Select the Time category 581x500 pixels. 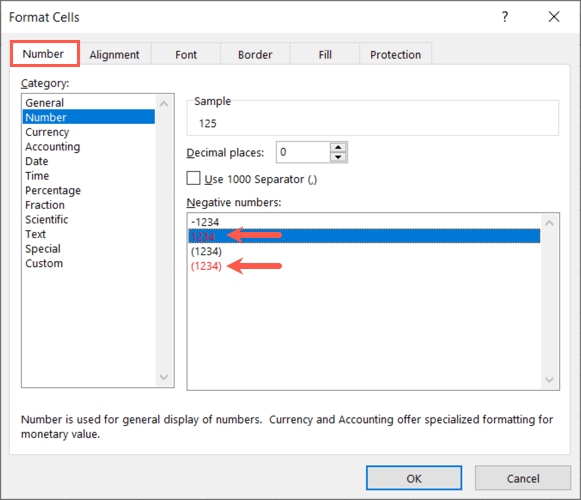(x=89, y=176)
